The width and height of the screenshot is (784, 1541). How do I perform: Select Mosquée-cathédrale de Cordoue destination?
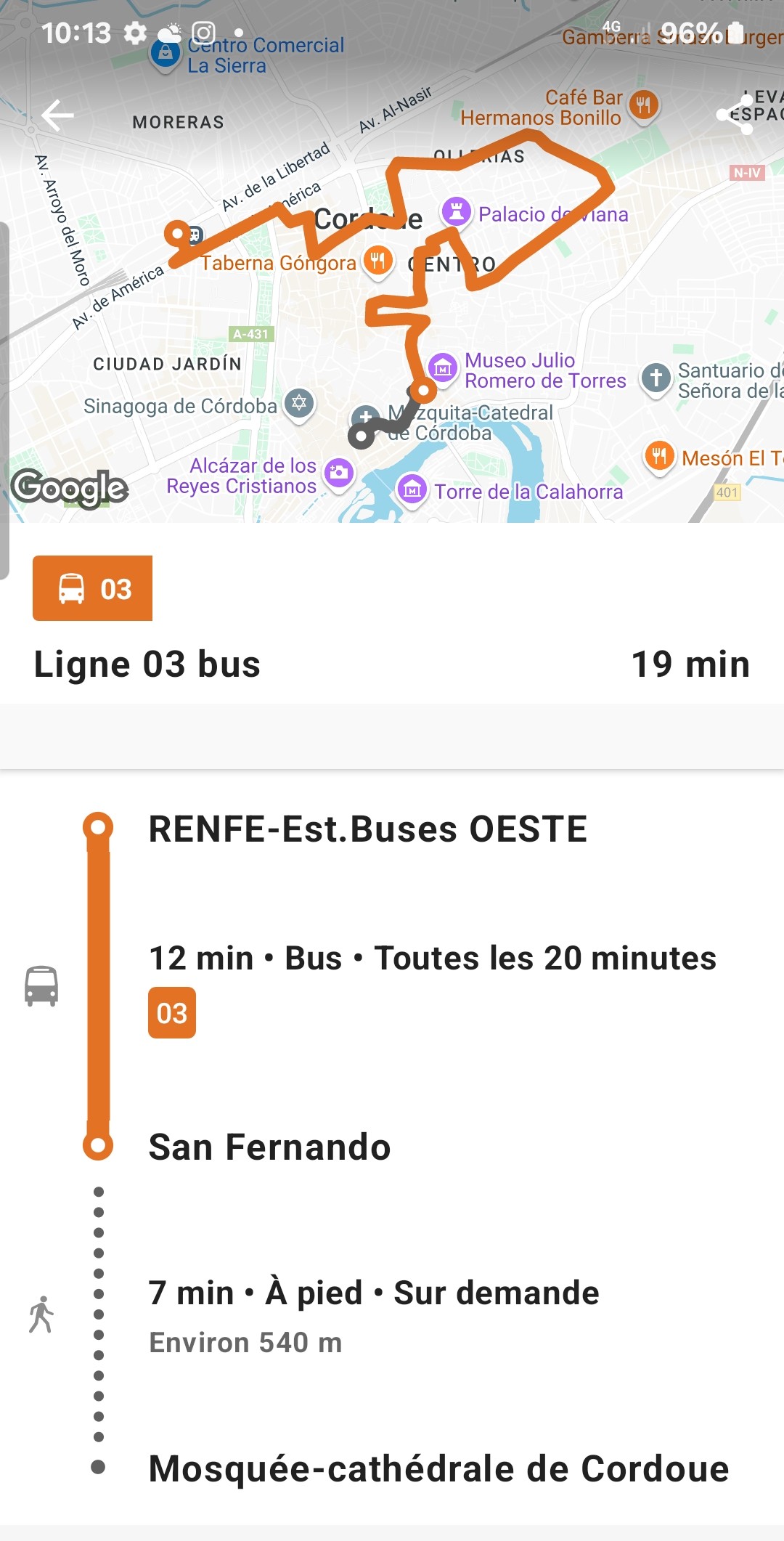(438, 1468)
